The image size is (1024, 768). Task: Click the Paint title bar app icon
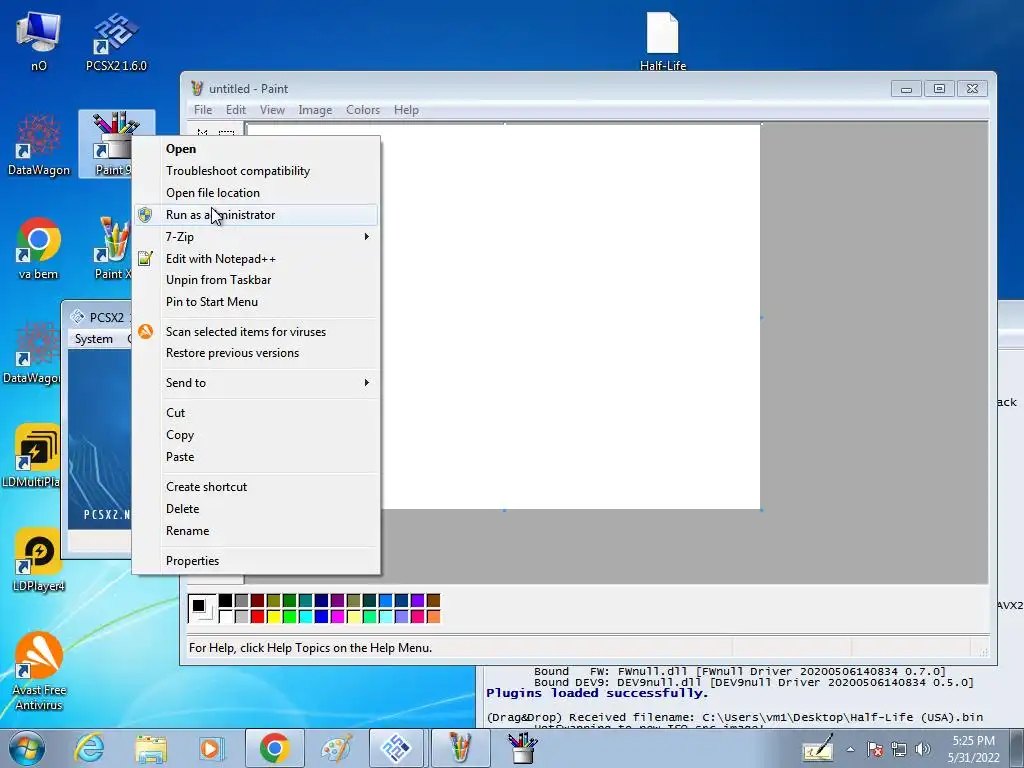pos(197,88)
